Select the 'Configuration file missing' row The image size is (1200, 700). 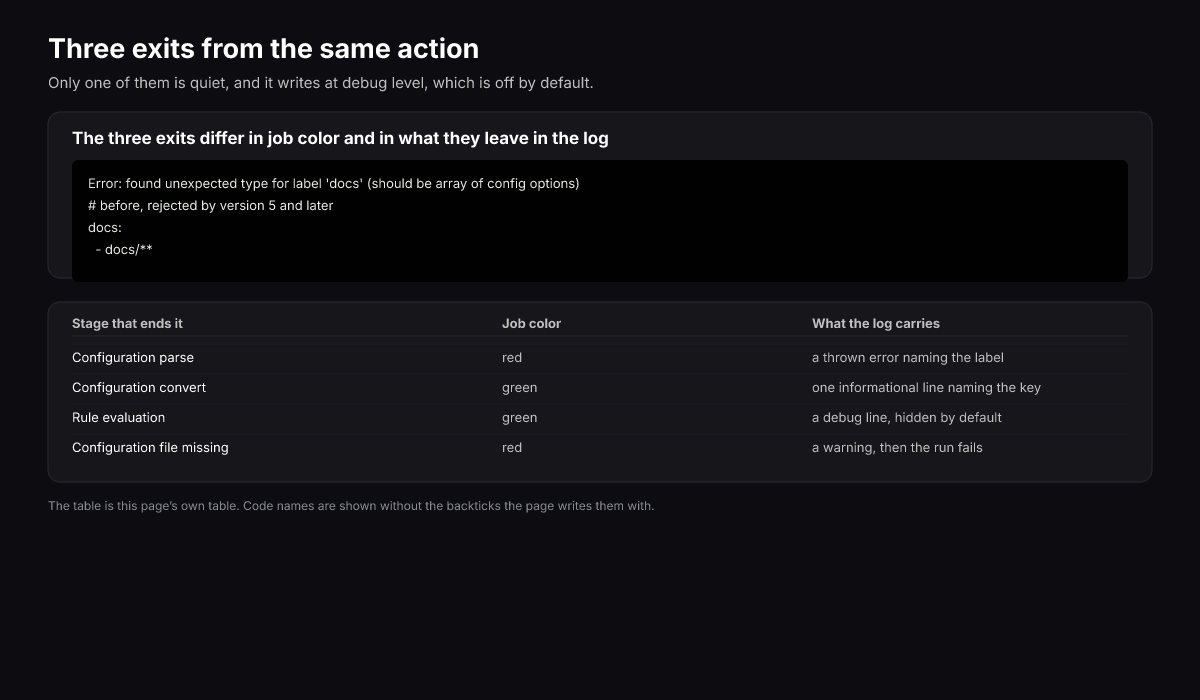[x=600, y=448]
